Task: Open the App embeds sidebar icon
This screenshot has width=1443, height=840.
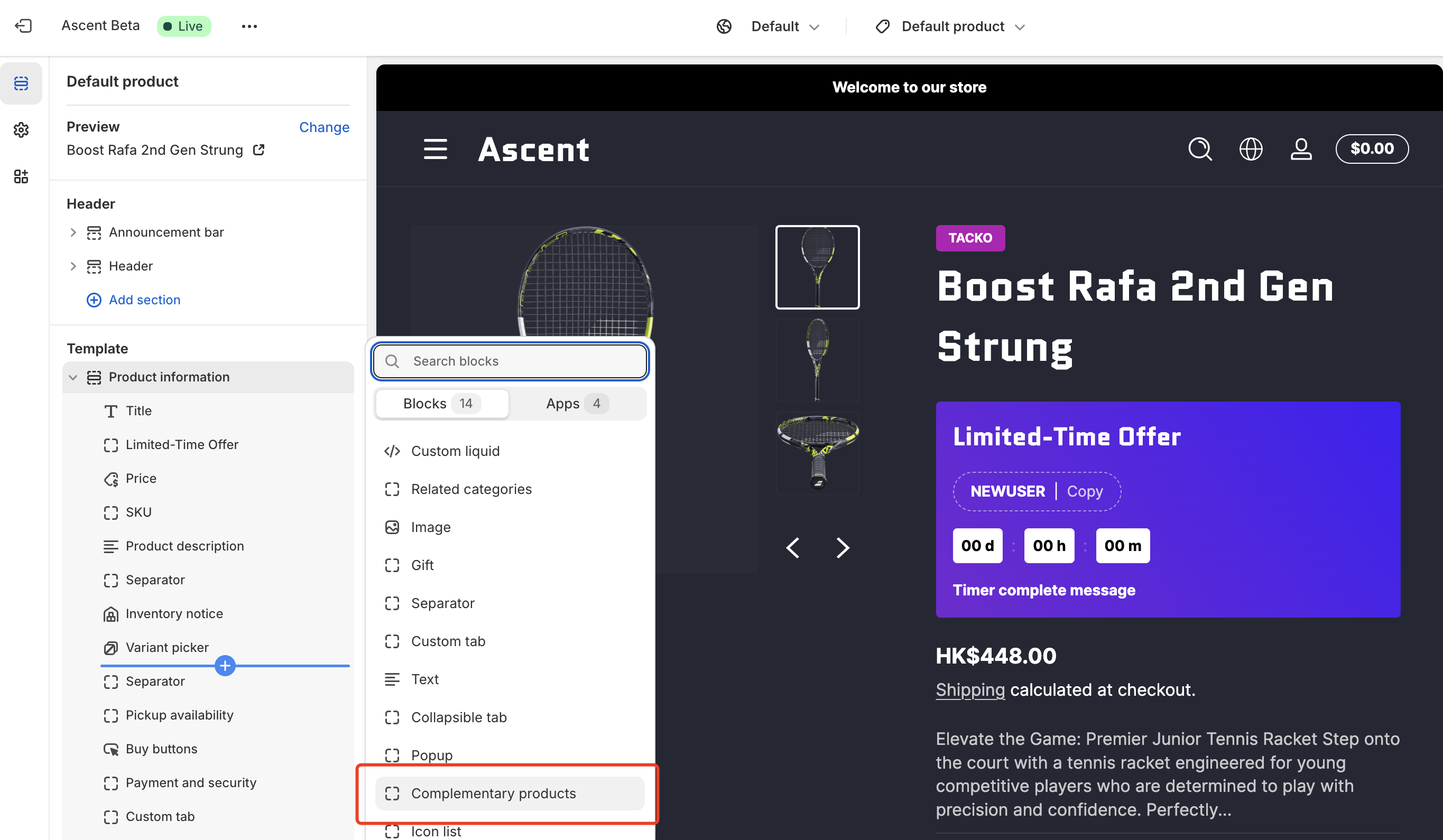Action: click(21, 176)
